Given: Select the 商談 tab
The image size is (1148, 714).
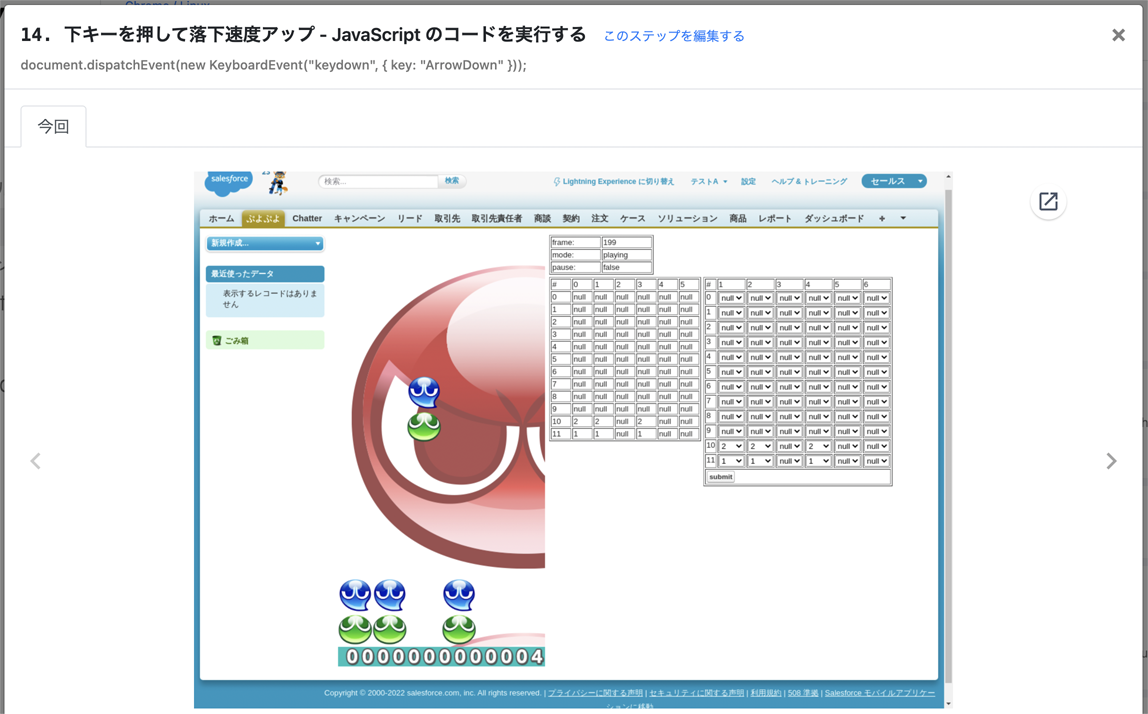Looking at the screenshot, I should tap(543, 218).
